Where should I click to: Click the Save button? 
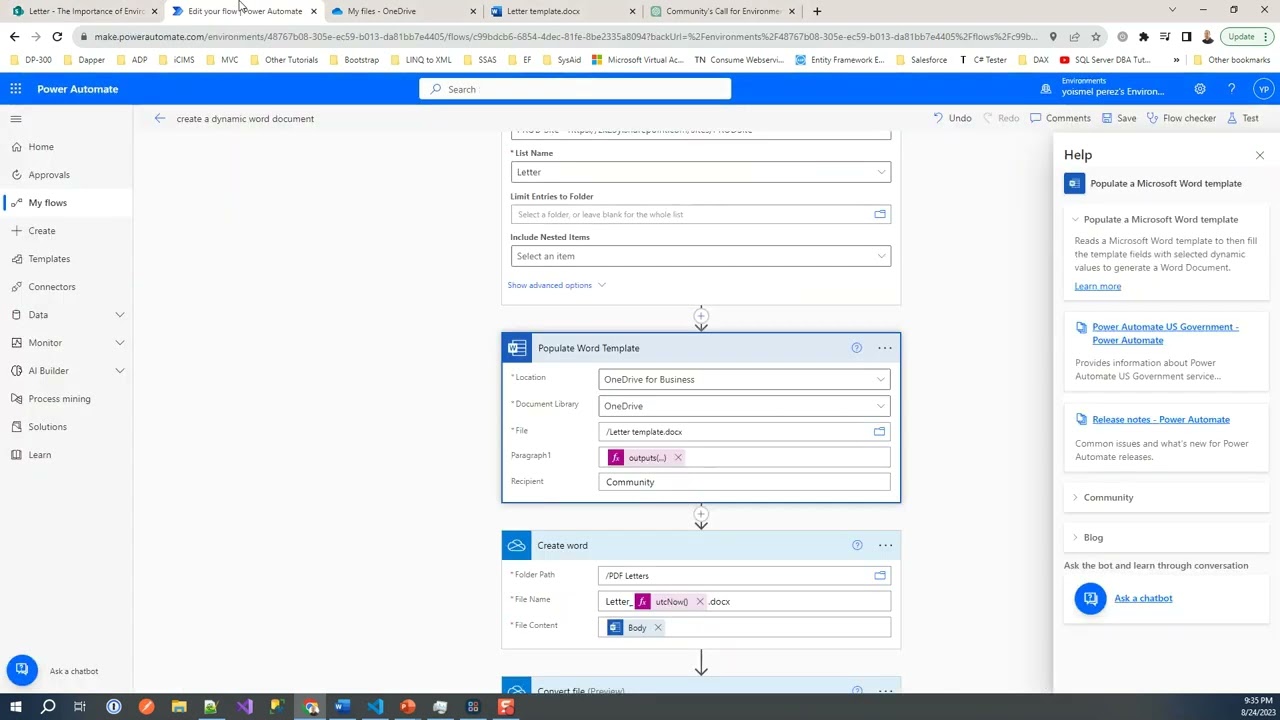[1119, 118]
